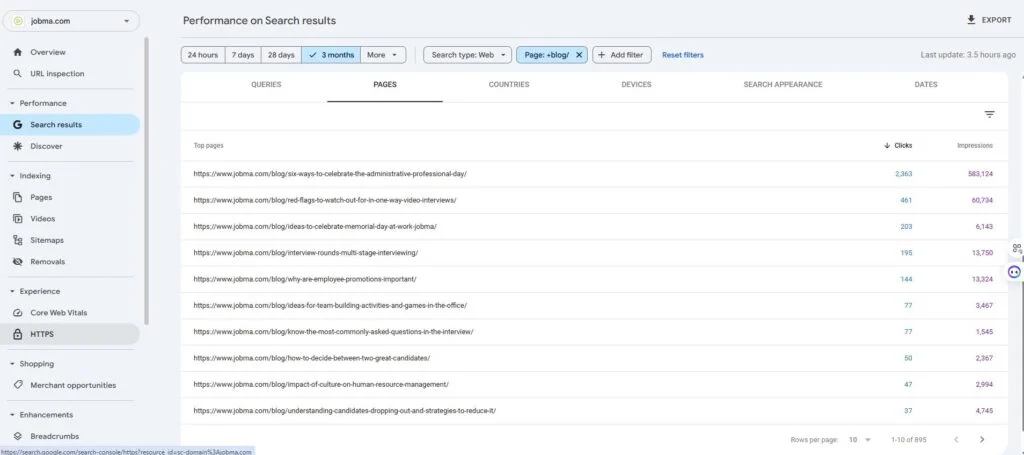Screen dimensions: 1024x455
Task: Click the Videos icon in sidebar
Action: click(x=18, y=219)
